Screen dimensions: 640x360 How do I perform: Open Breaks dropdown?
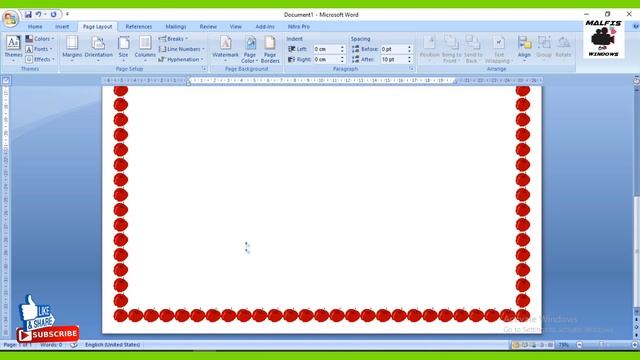tap(173, 39)
